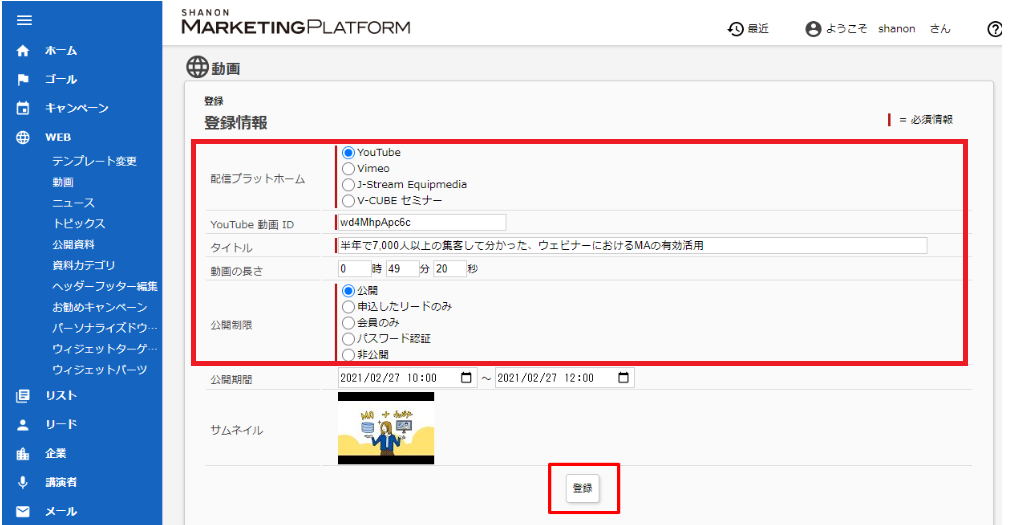
Task: Click the YouTube 動画 ID input field
Action: (x=422, y=222)
